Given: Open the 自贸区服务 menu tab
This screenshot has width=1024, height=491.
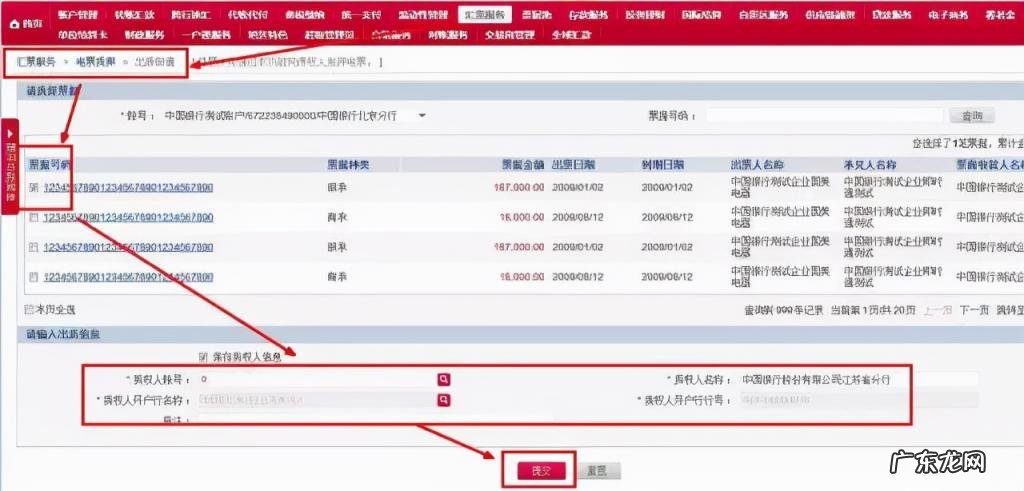Looking at the screenshot, I should click(763, 15).
